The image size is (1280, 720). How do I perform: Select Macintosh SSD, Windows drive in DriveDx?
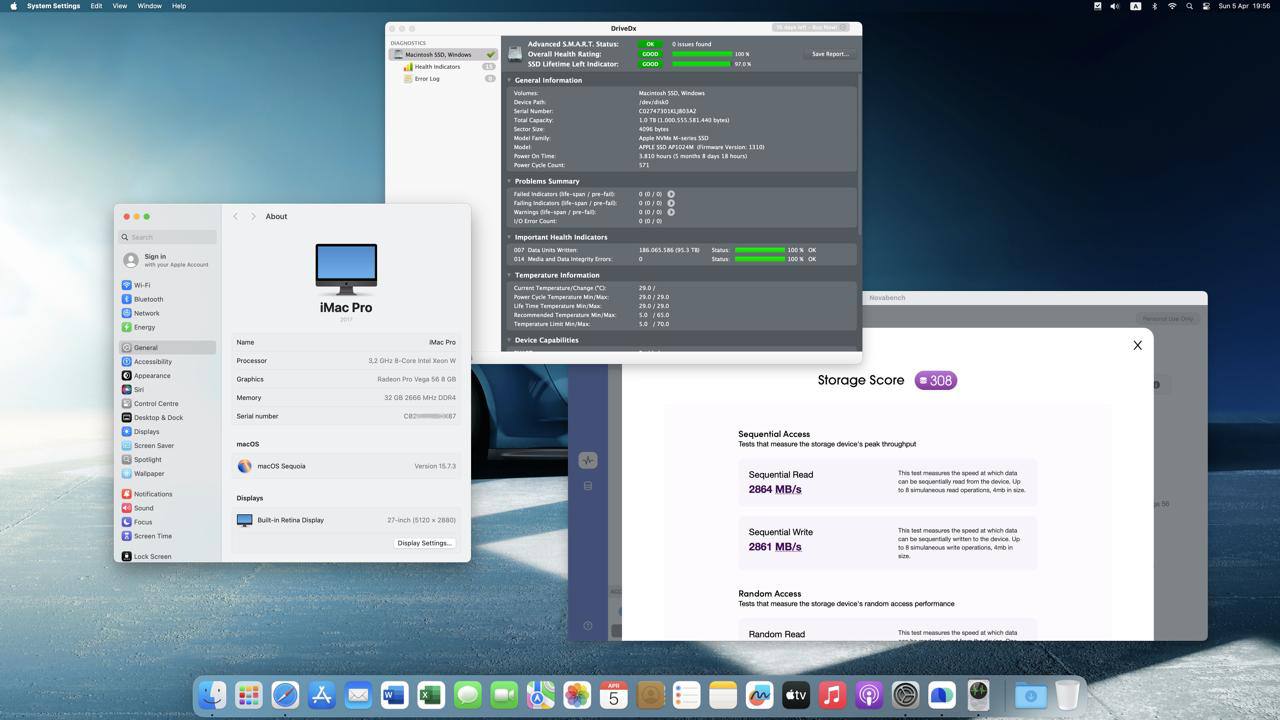[x=443, y=55]
